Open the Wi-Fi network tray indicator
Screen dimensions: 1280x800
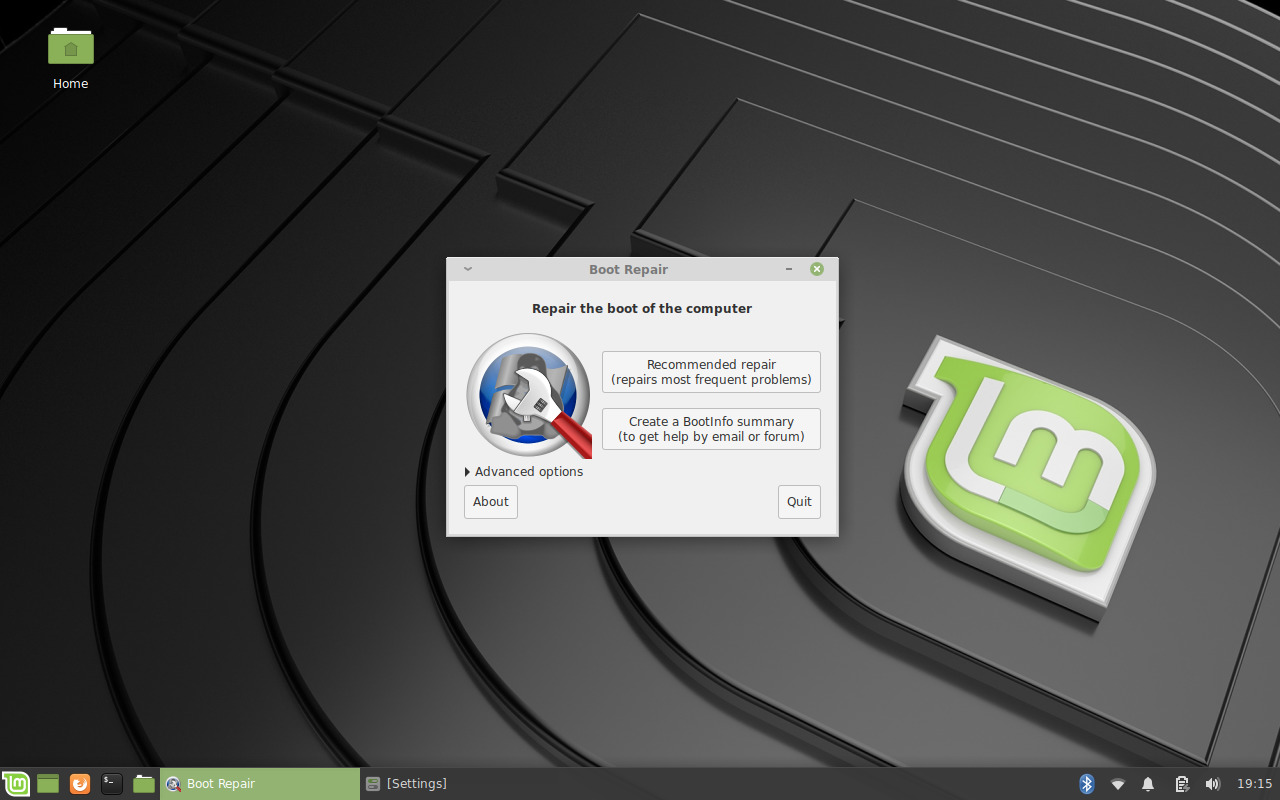point(1118,784)
